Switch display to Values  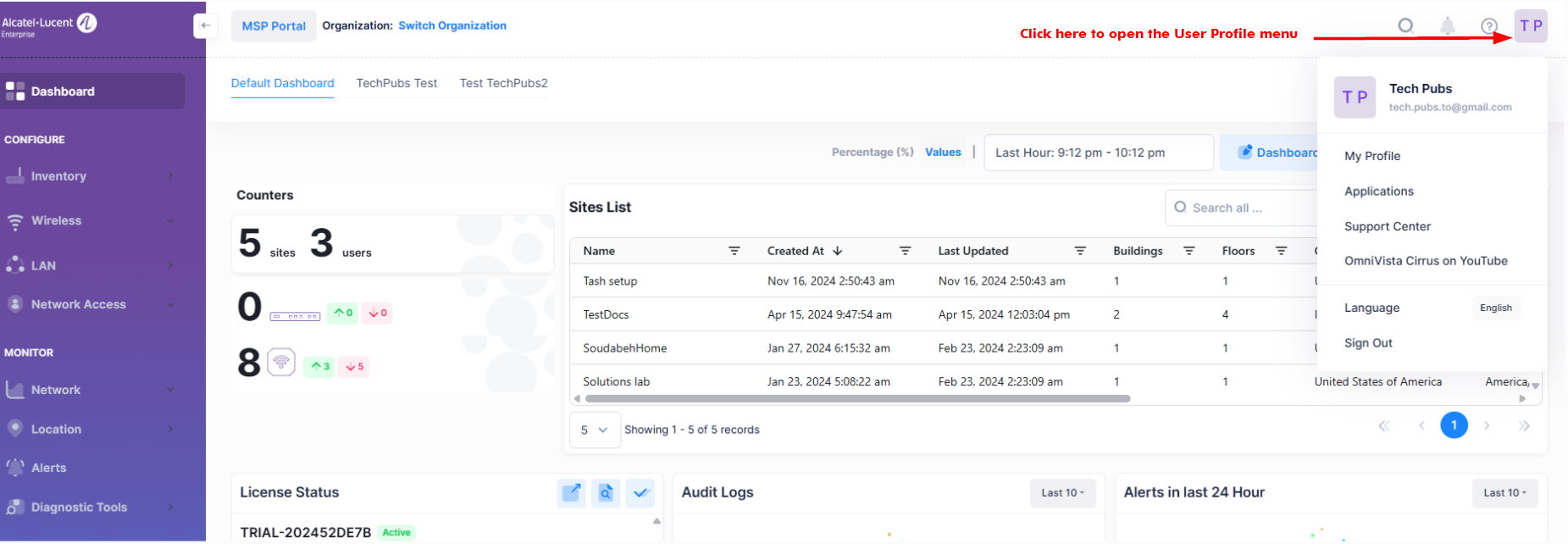[943, 153]
